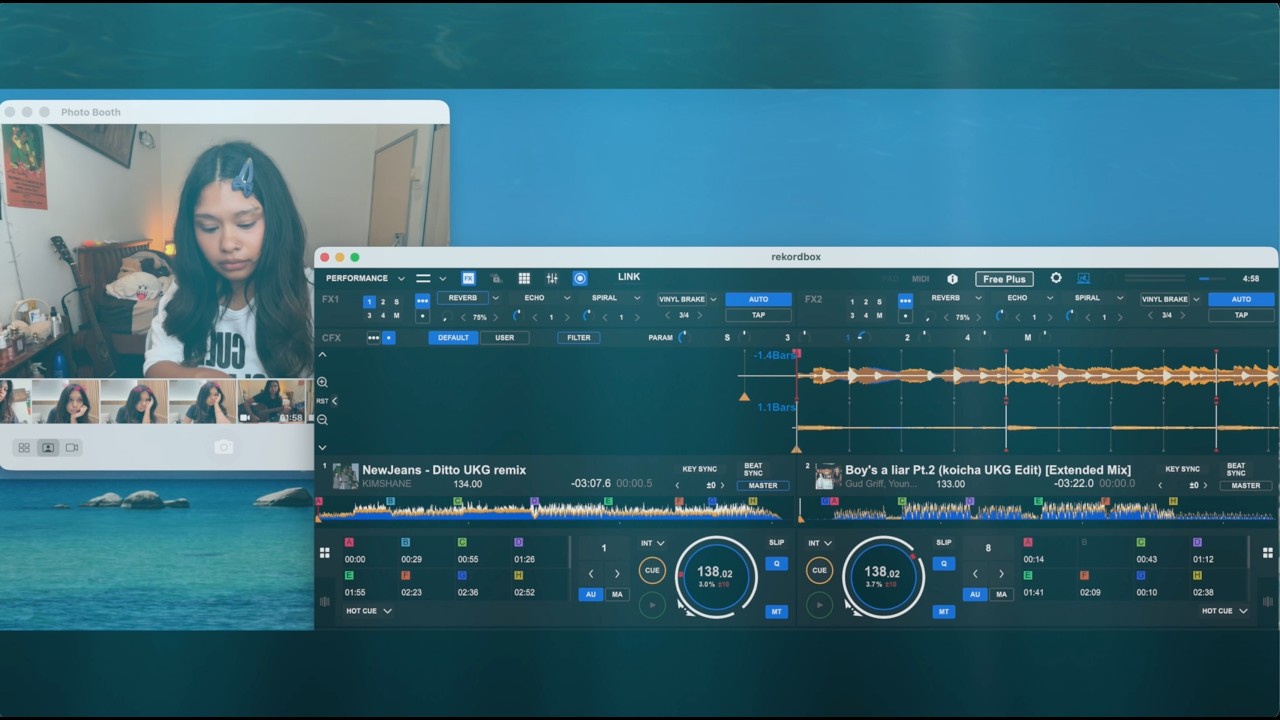
Task: Click FX1 single-dot mode button
Action: [422, 316]
